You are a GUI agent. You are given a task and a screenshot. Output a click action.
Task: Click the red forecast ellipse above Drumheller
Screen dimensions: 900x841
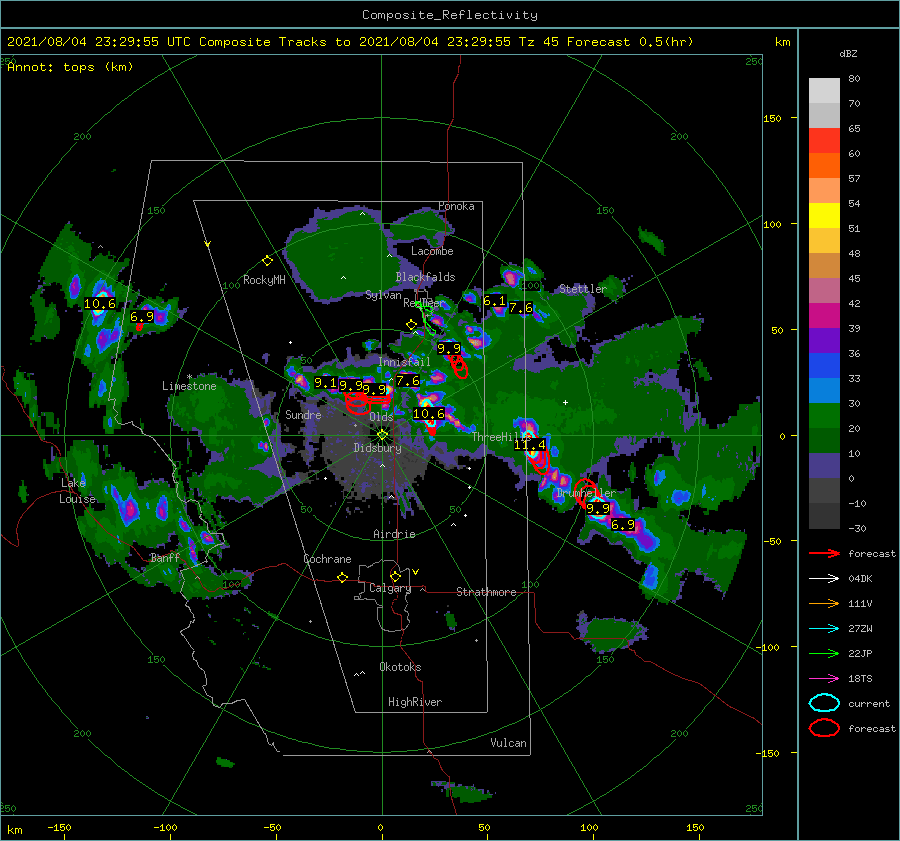pyautogui.click(x=585, y=492)
